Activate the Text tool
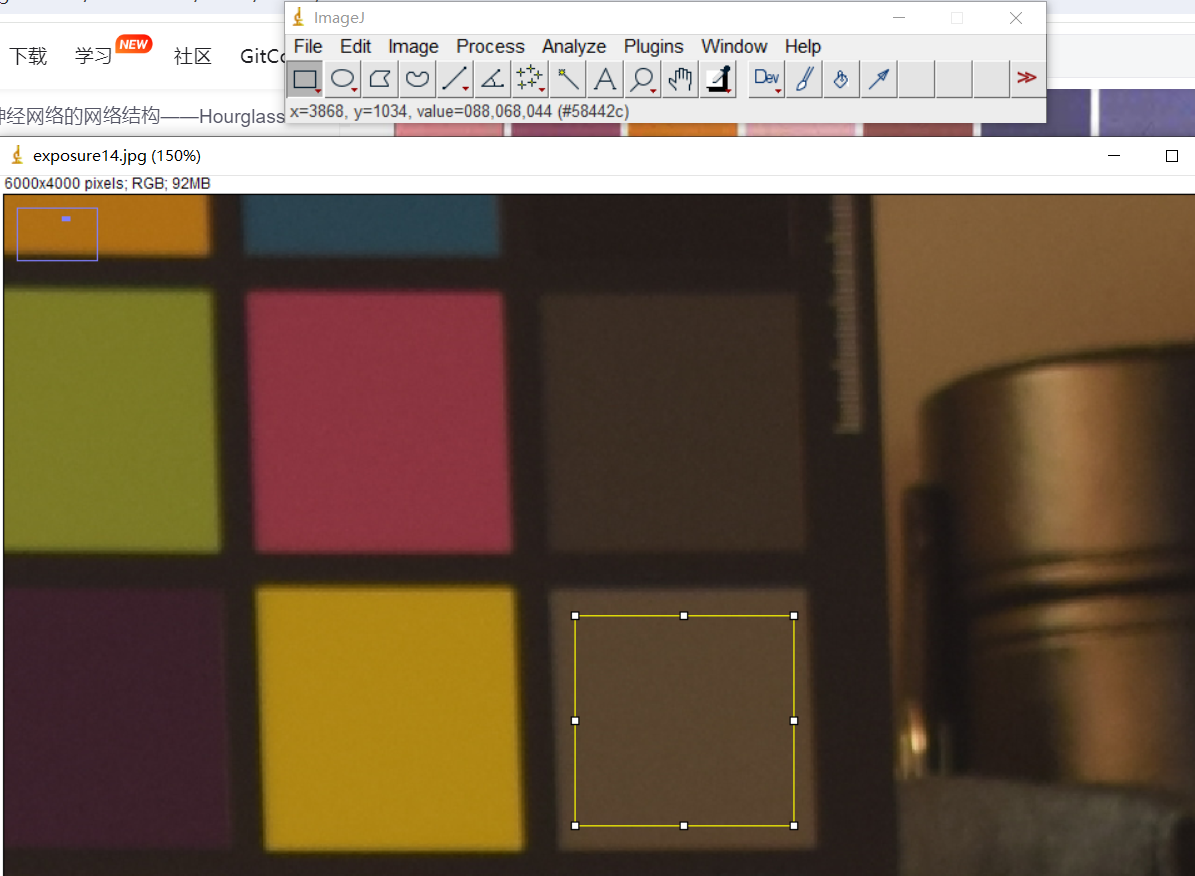Screen dimensions: 1195x876 coord(605,79)
